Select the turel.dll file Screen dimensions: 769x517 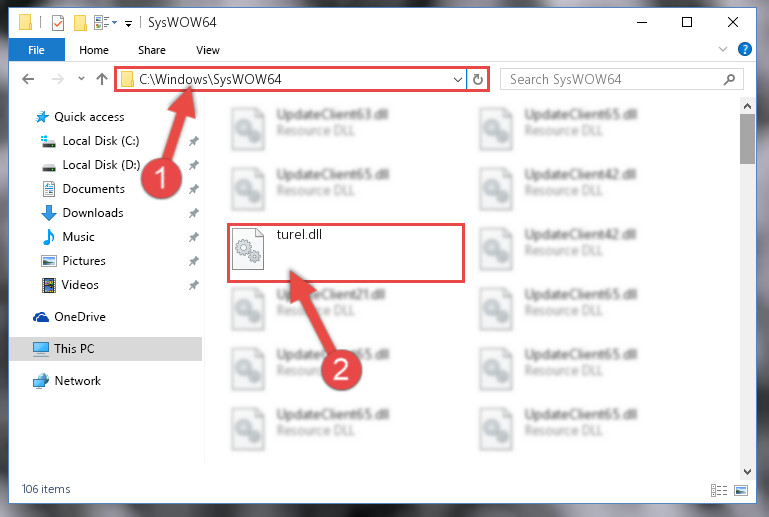345,253
